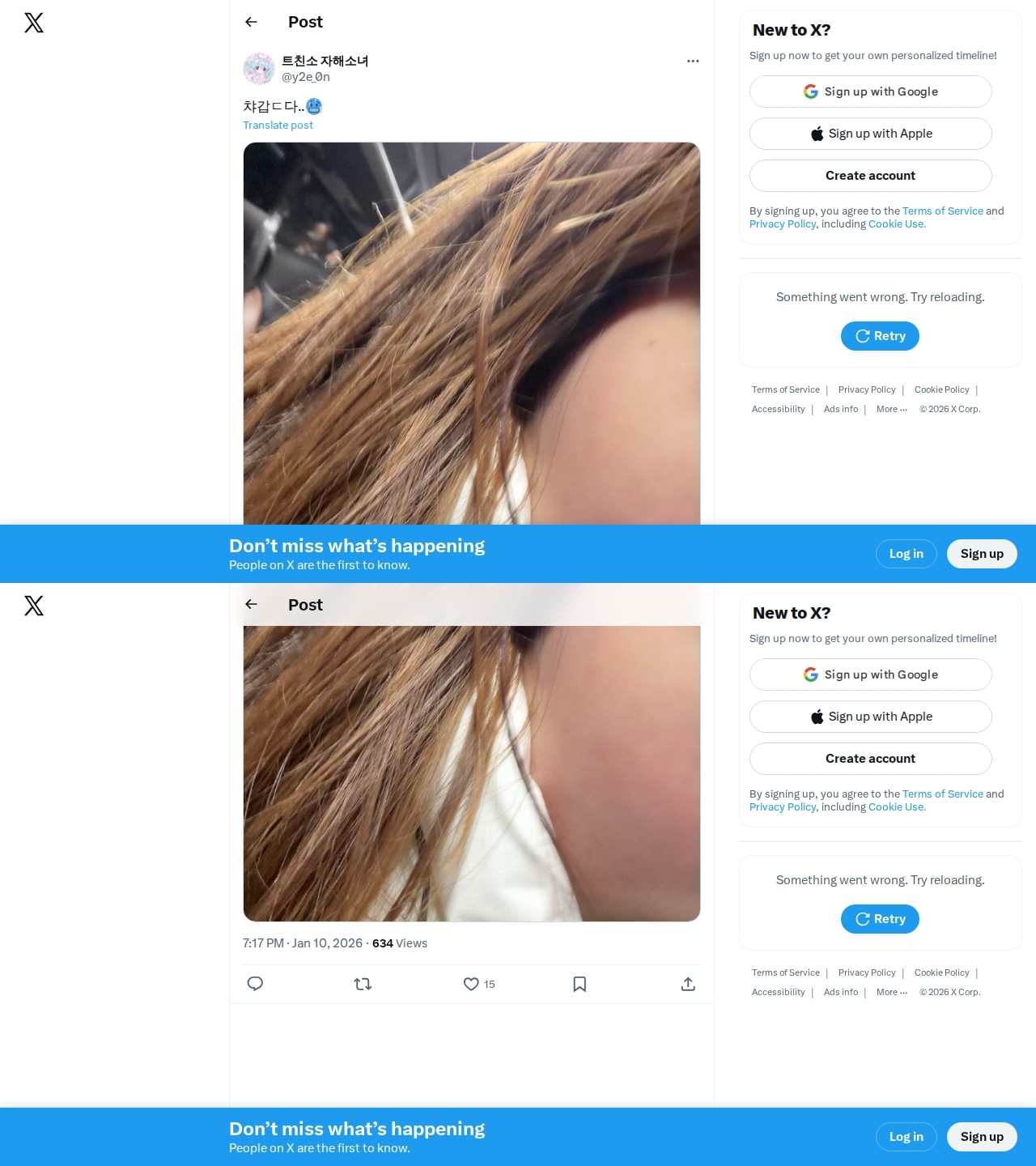The image size is (1036, 1166).
Task: Click the back arrow beside the top Post header
Action: (251, 22)
